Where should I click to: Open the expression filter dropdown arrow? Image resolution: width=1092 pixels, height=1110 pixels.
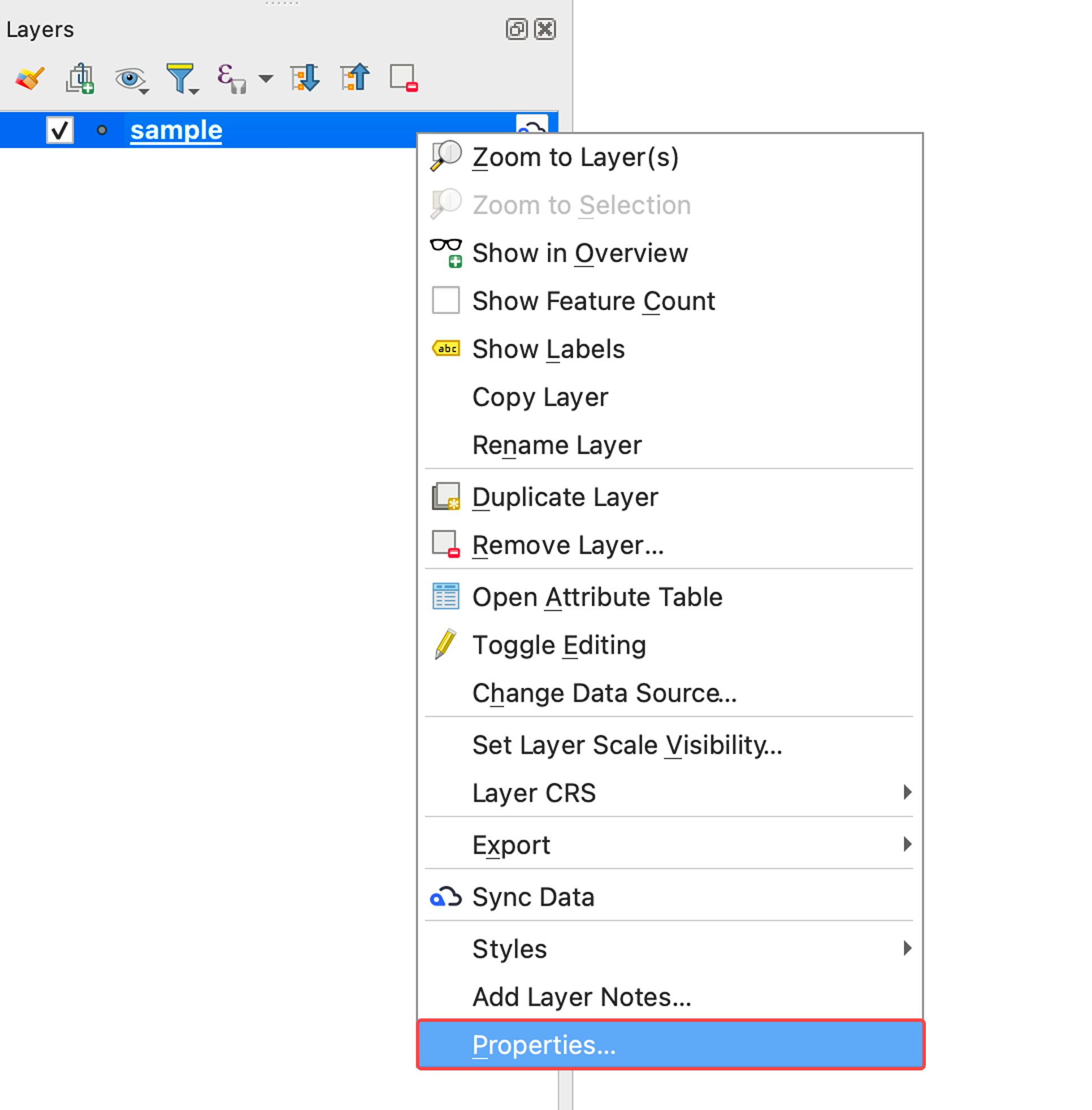266,79
